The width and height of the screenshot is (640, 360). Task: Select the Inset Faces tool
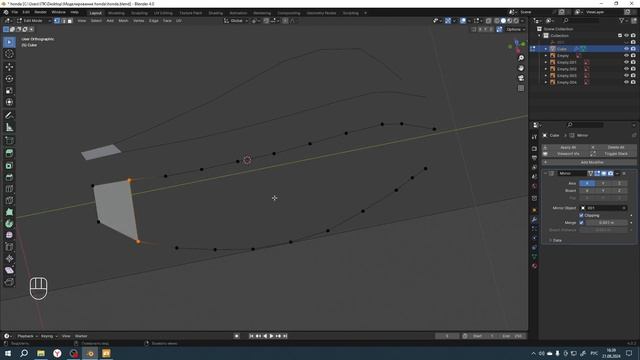pyautogui.click(x=9, y=165)
